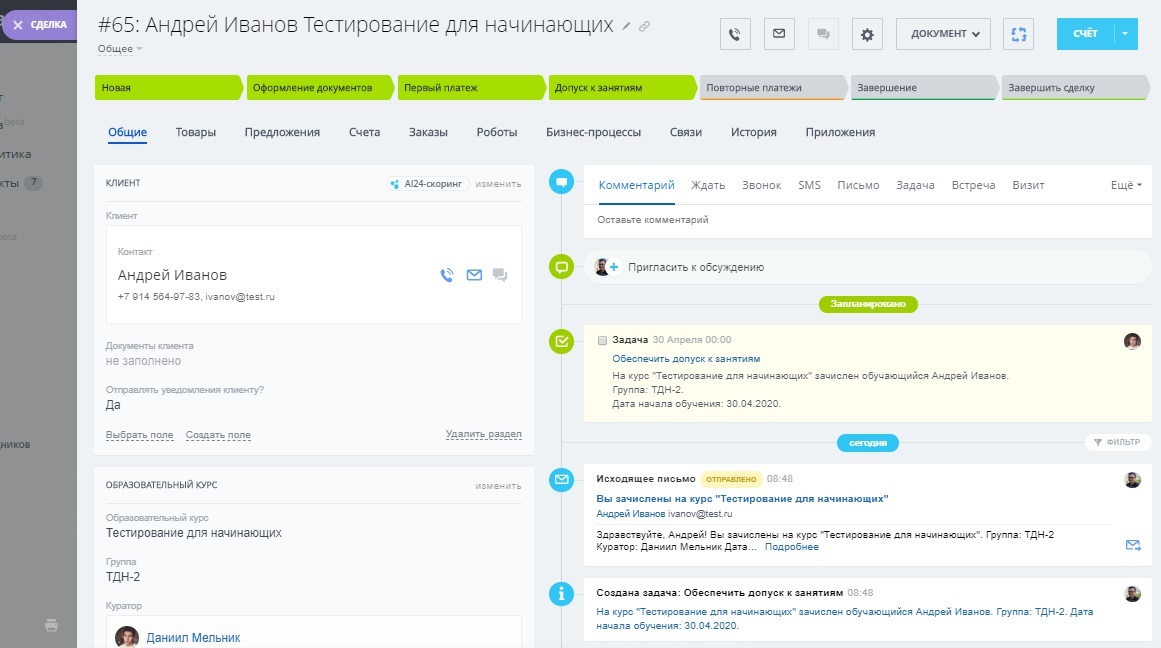Switch to the Товары tab
Screen dimensions: 1161x648
point(196,132)
